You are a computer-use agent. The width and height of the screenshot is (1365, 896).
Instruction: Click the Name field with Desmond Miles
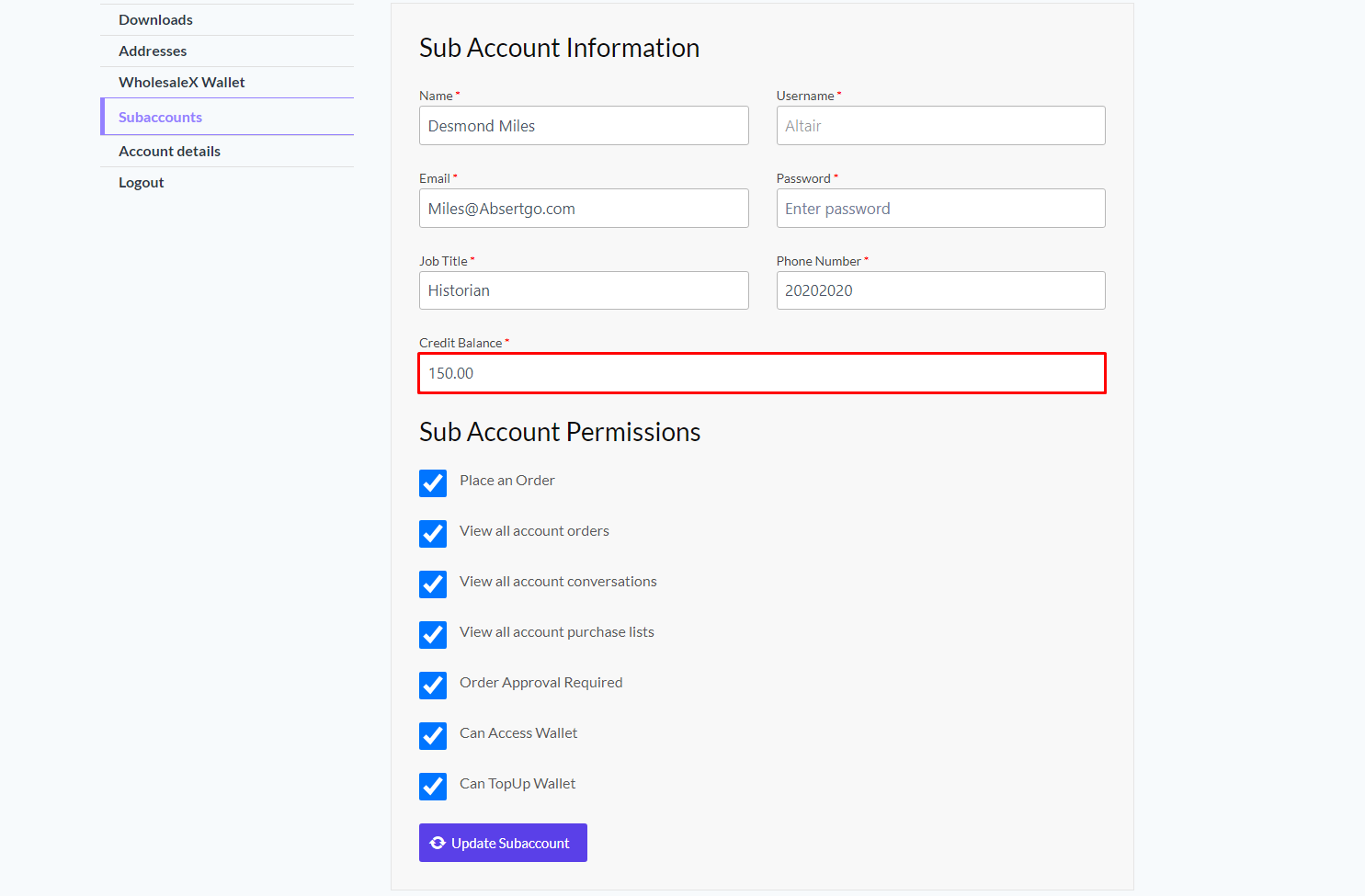(x=584, y=126)
